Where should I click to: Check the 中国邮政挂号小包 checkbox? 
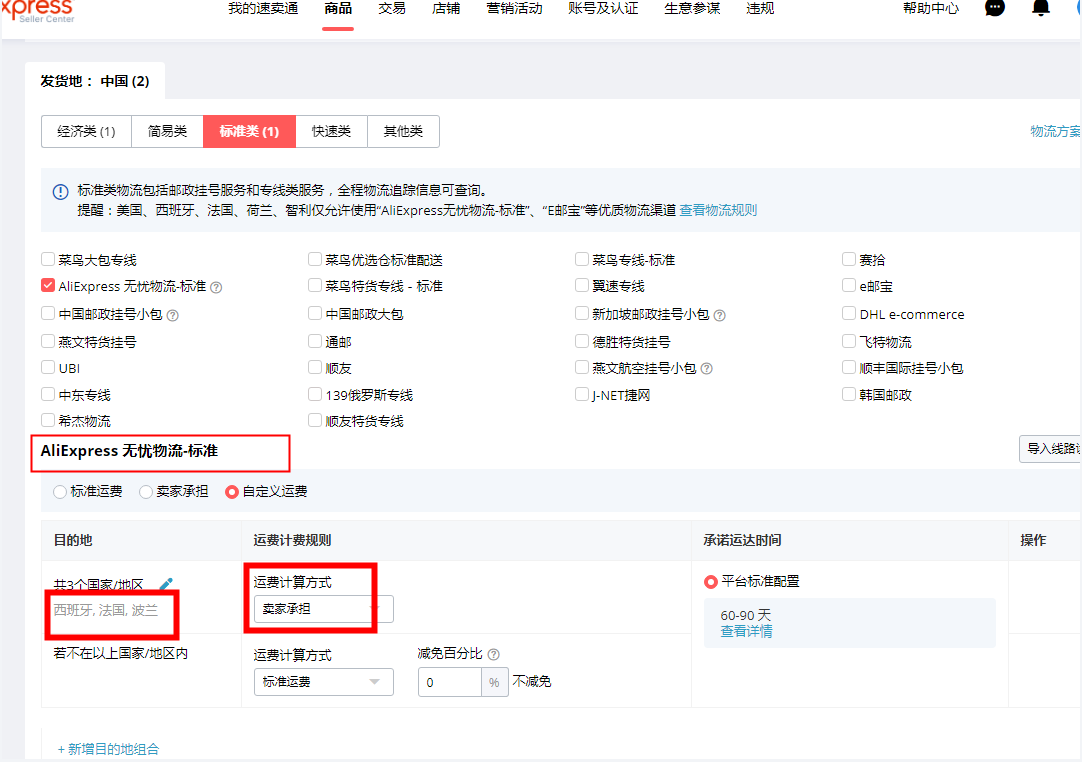coord(48,313)
